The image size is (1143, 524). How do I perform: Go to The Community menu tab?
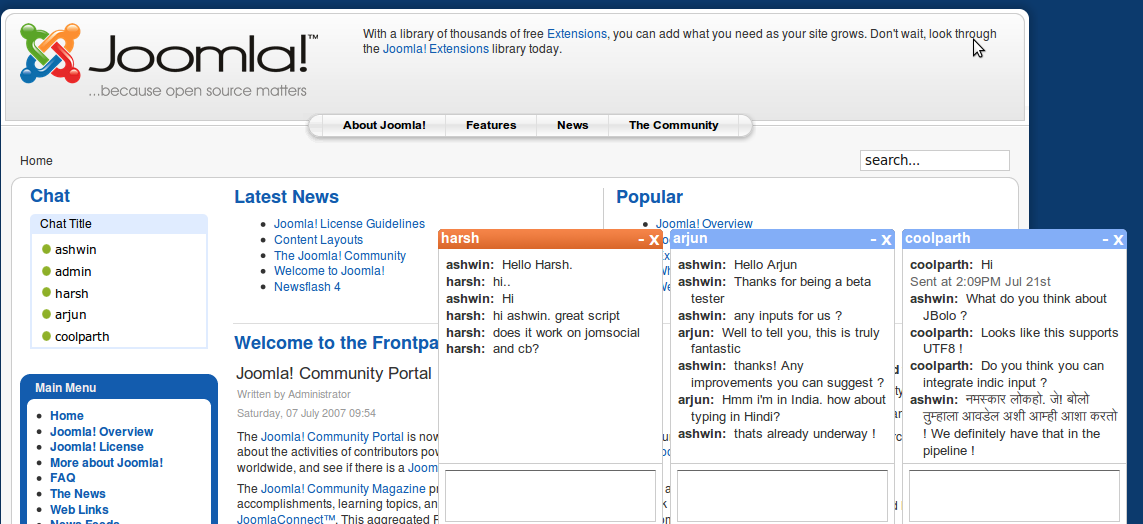point(673,126)
